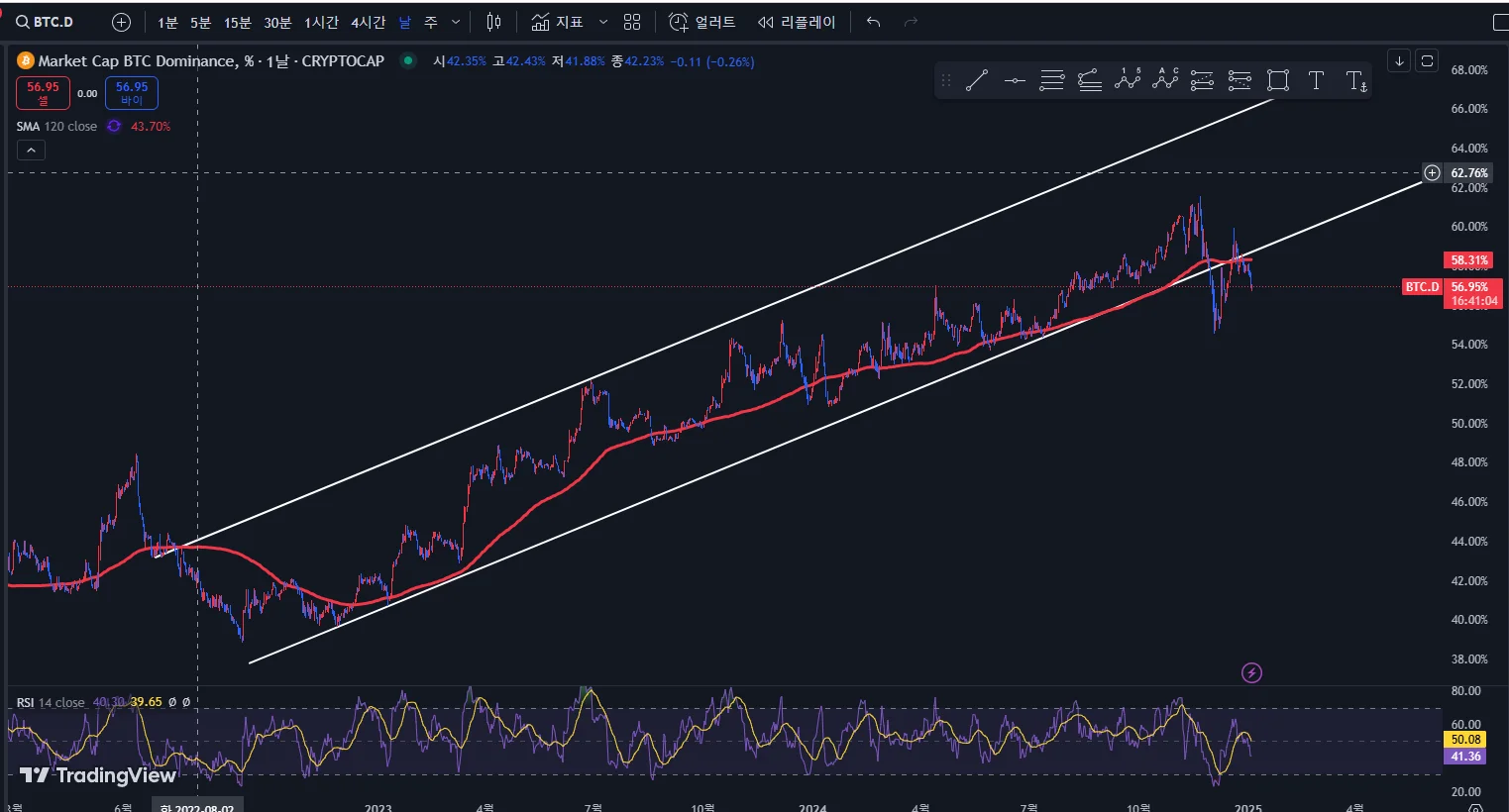
Task: Toggle the fullscreen chart view button
Action: pos(1500,22)
